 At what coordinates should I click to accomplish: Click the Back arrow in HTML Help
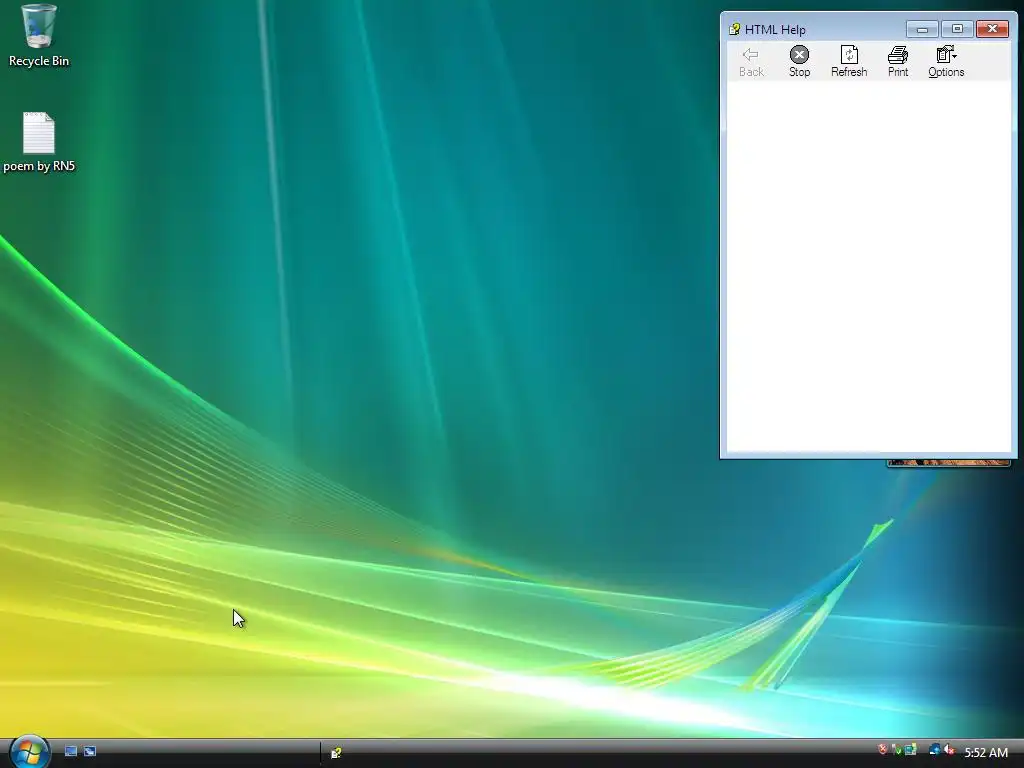pos(751,62)
